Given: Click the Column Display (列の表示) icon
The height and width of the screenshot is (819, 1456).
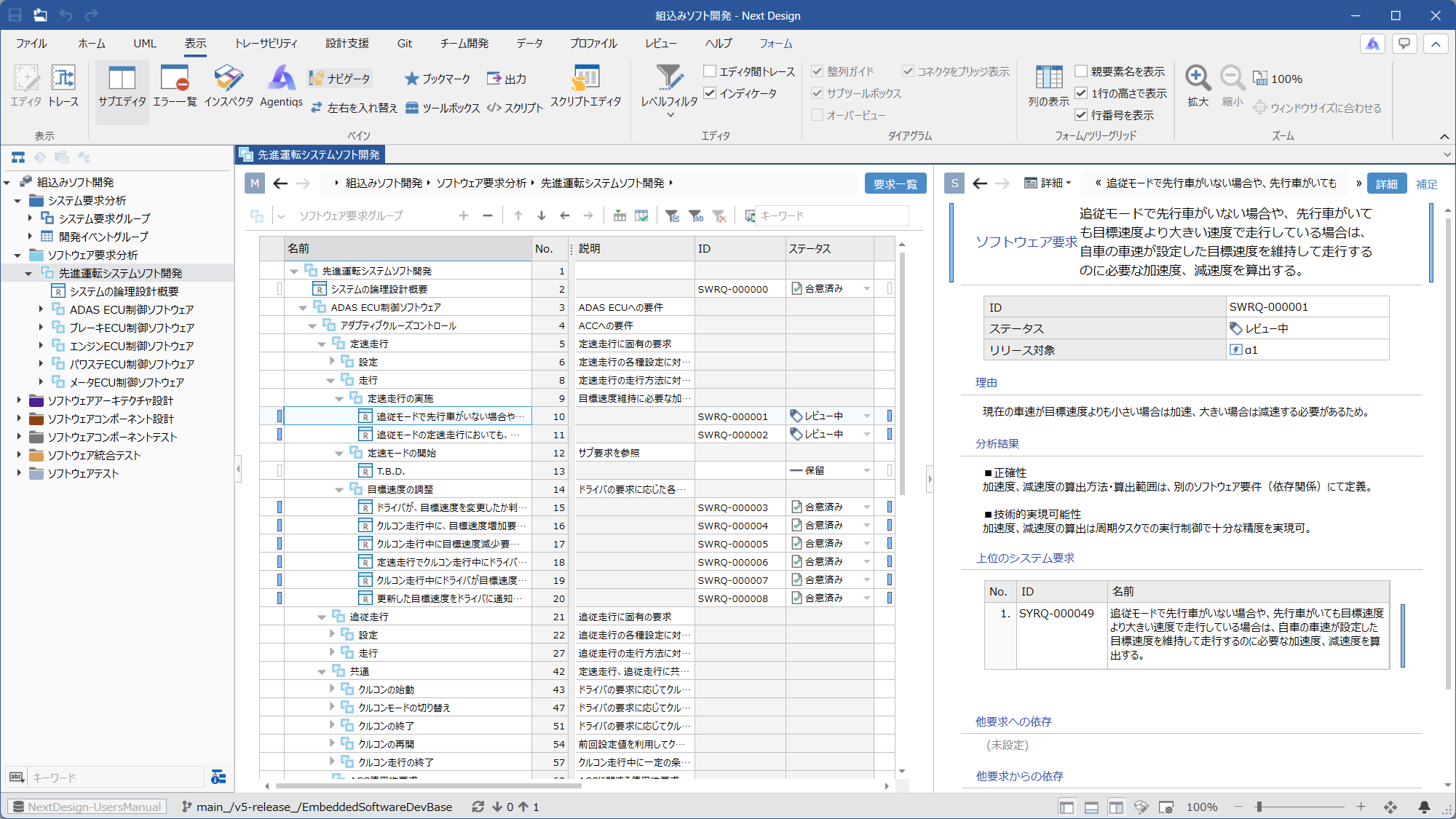Looking at the screenshot, I should (1048, 86).
